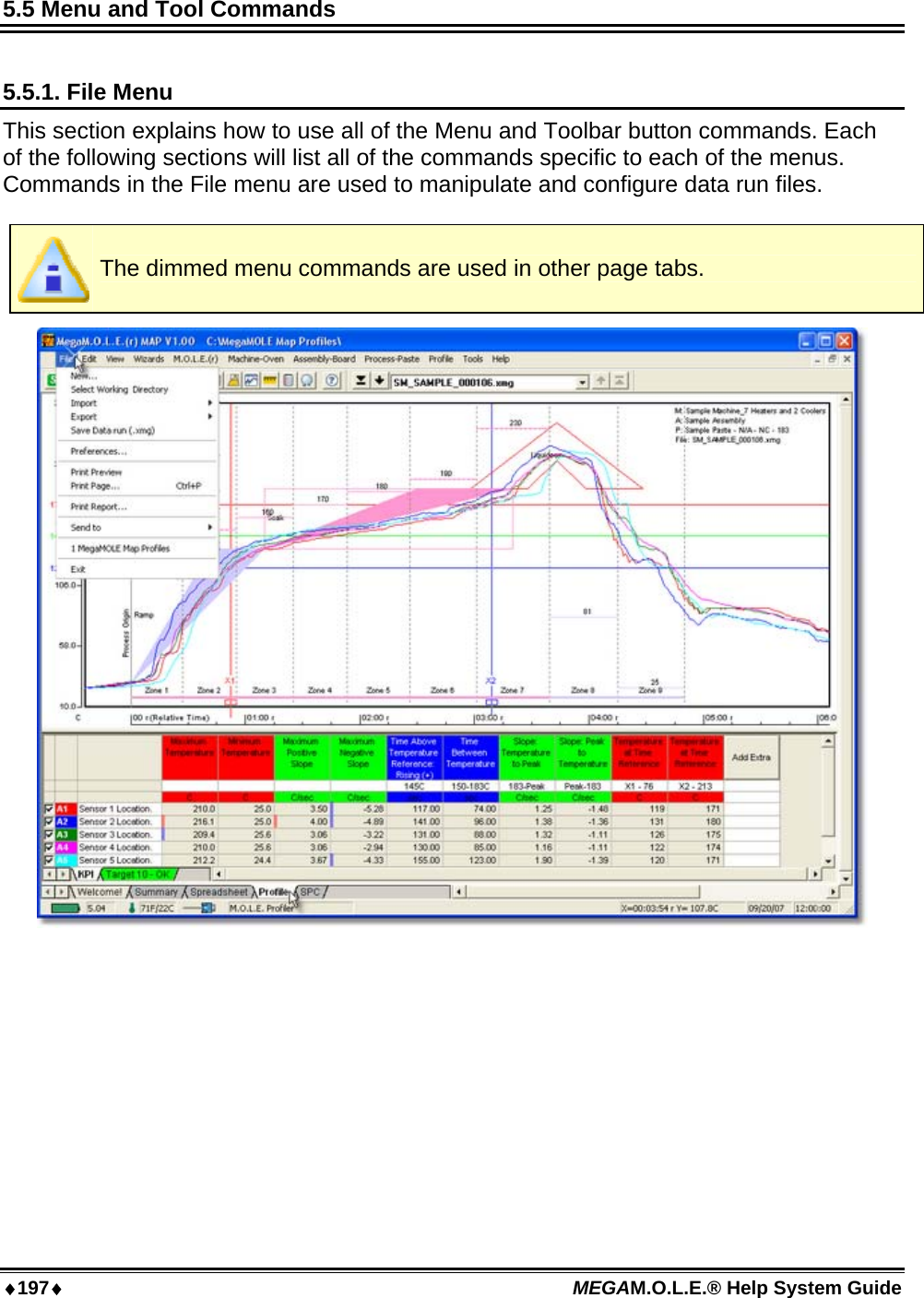The height and width of the screenshot is (1298, 924).
Task: Click the 145C reference value cell
Action: [414, 787]
